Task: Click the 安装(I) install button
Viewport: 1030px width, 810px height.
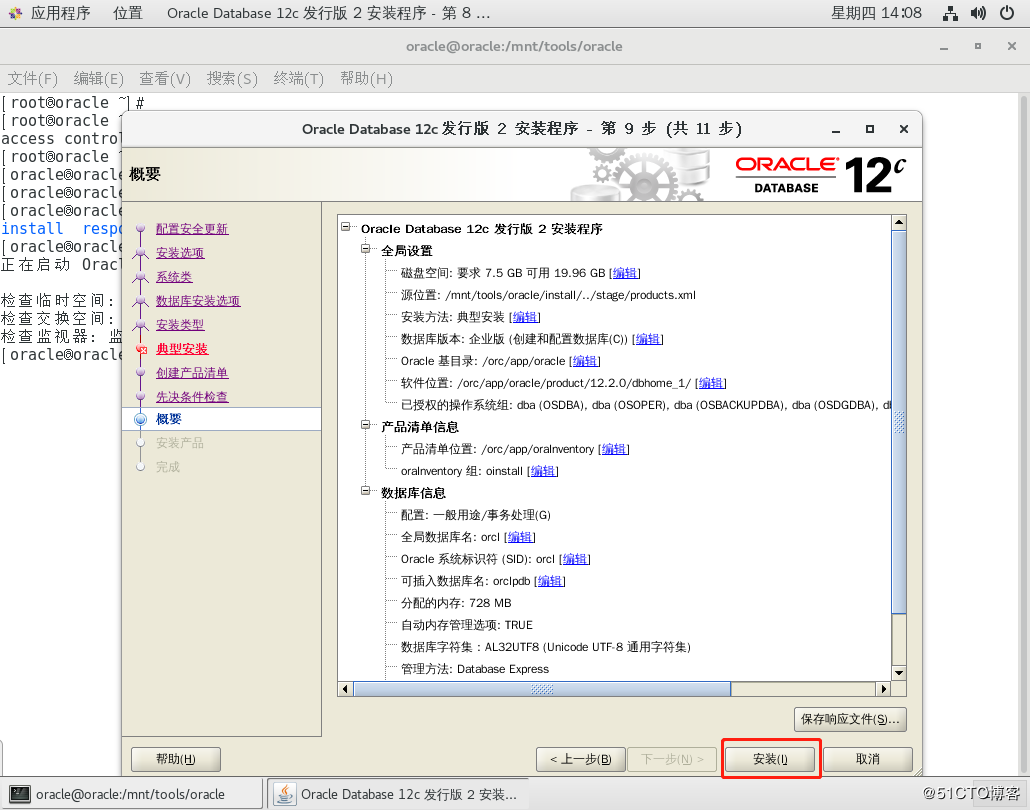Action: pos(770,759)
